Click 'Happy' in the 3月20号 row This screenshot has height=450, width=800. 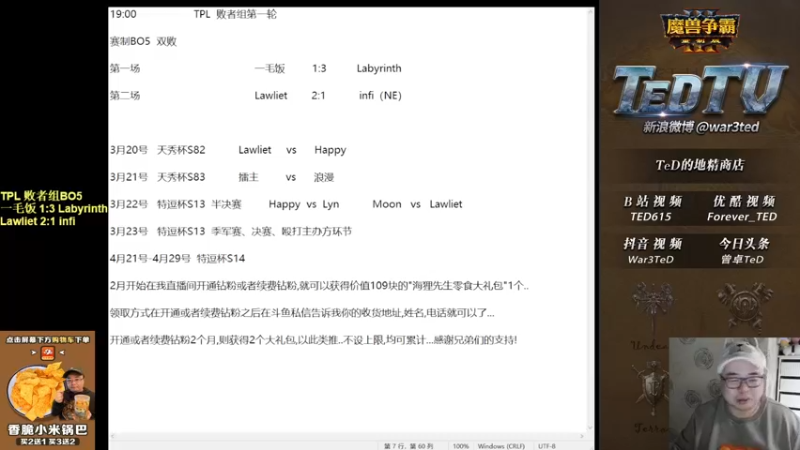330,150
